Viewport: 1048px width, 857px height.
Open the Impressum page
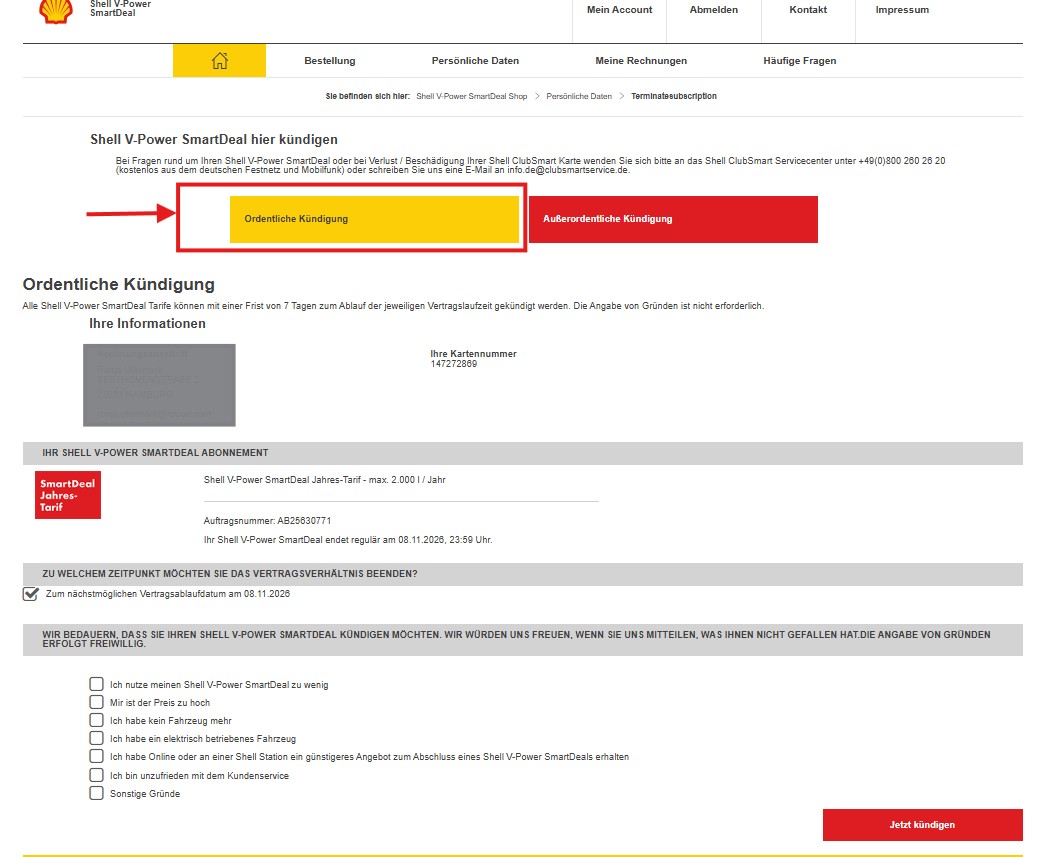[901, 10]
